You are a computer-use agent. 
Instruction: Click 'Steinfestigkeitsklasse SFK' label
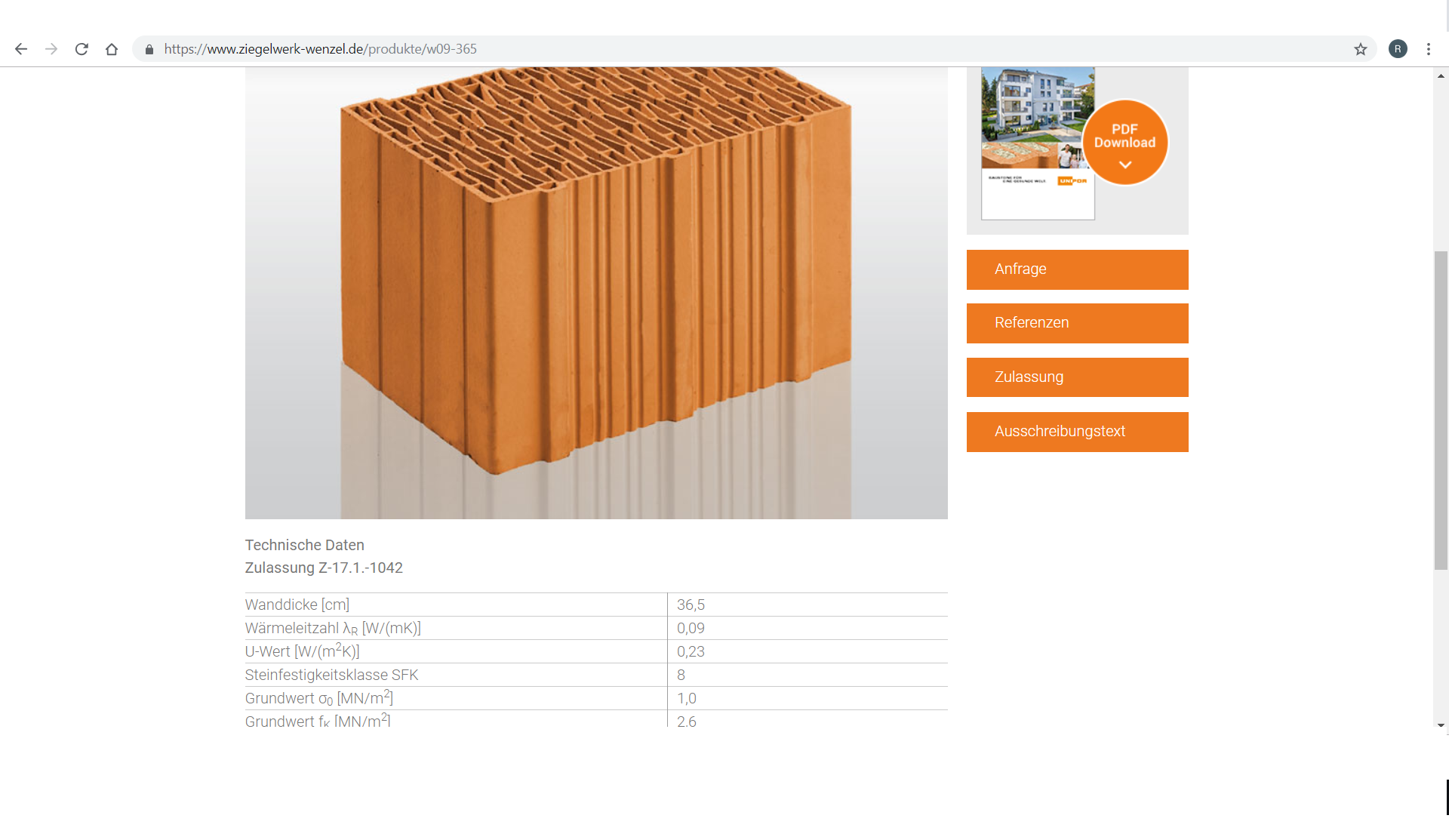(331, 675)
